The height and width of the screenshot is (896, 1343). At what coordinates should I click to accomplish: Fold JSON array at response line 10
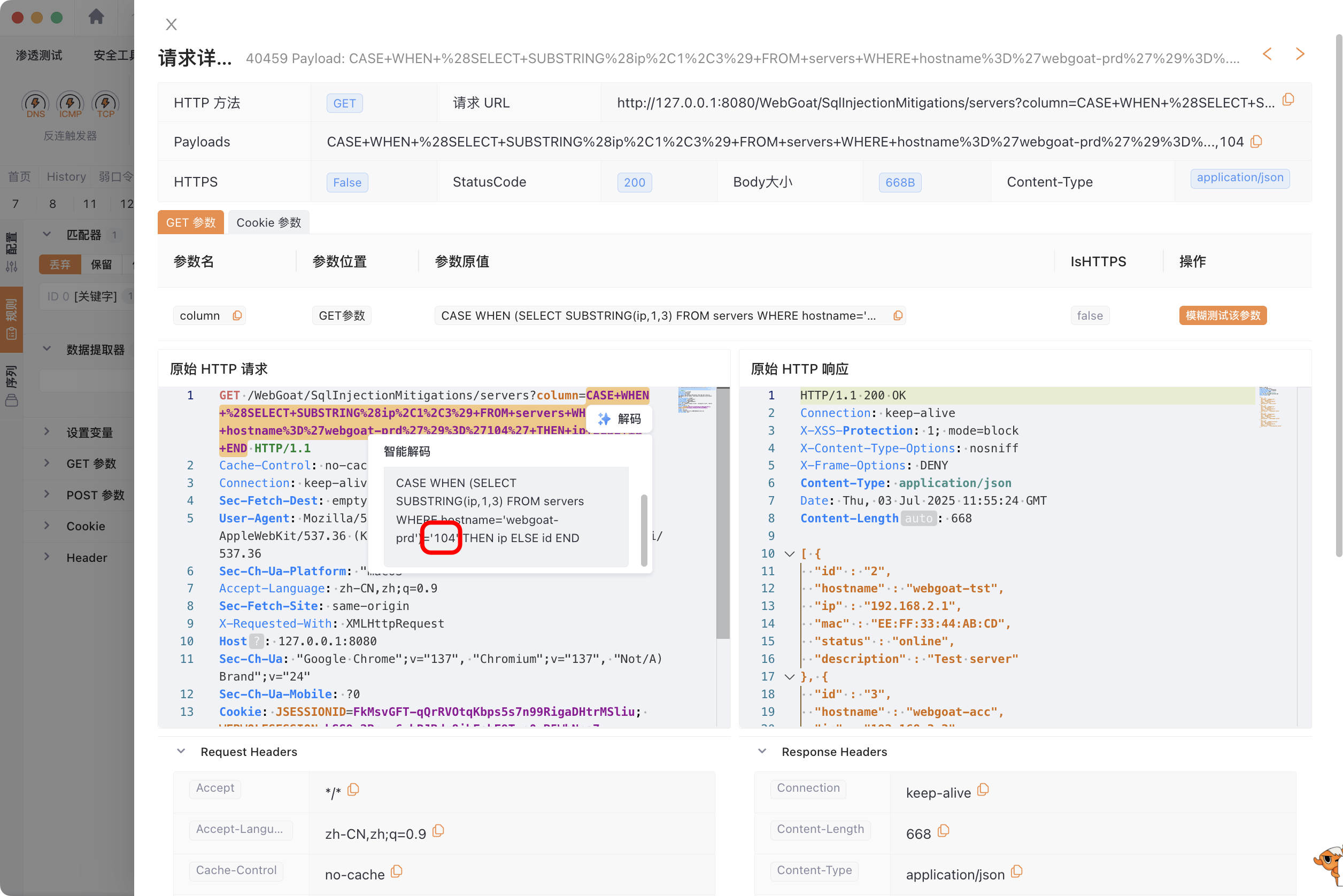pos(789,554)
